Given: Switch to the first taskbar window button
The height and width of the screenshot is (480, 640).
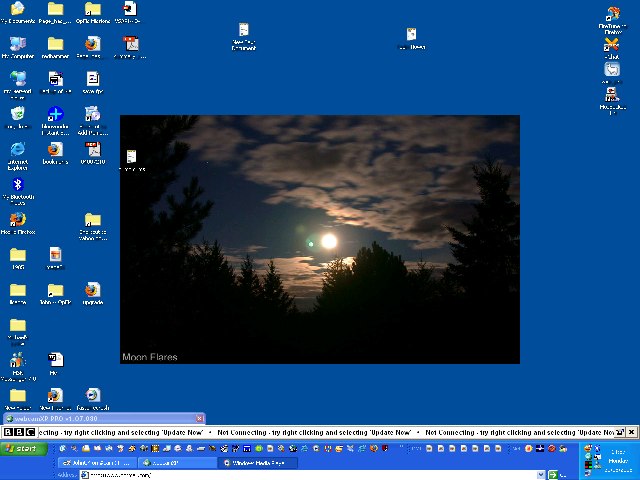Looking at the screenshot, I should (97, 463).
